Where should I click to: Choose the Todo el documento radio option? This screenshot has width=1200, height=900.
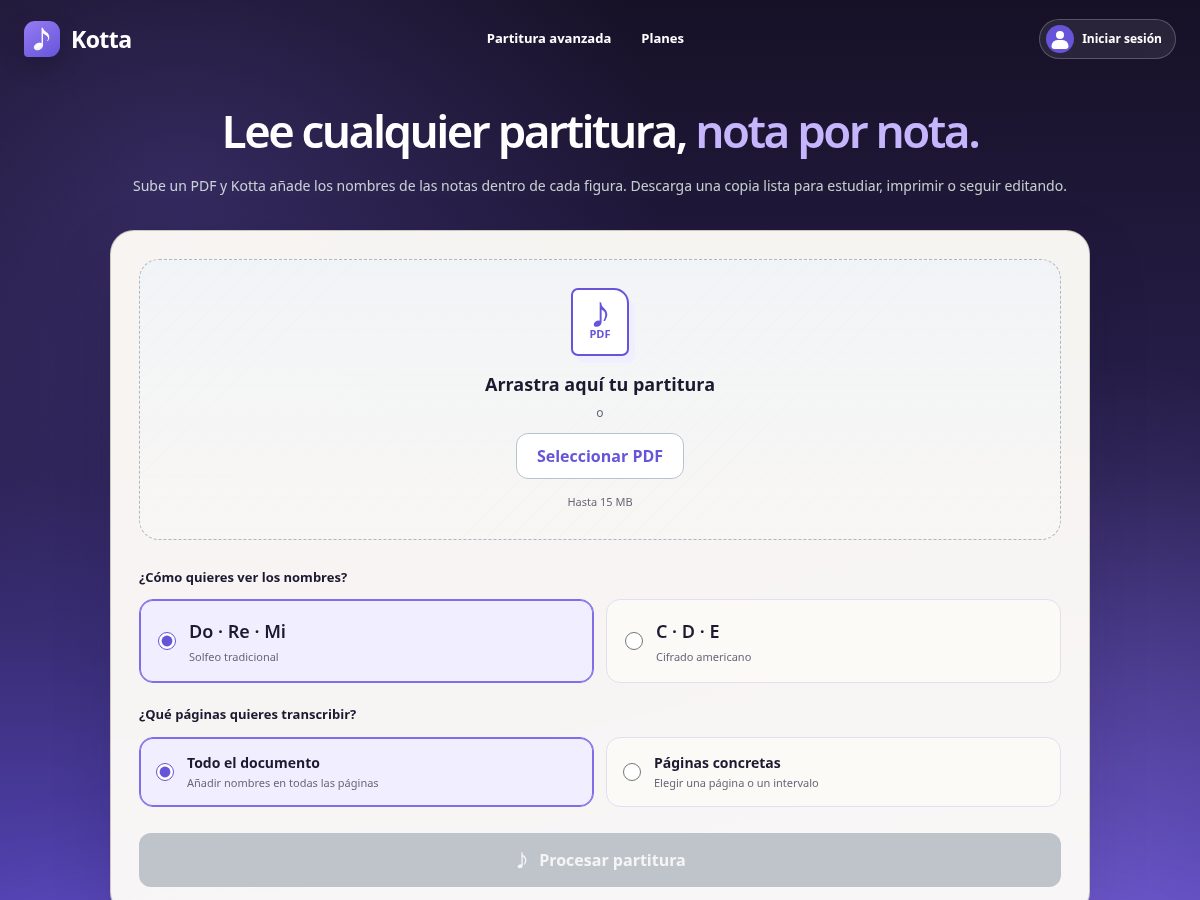pos(165,772)
